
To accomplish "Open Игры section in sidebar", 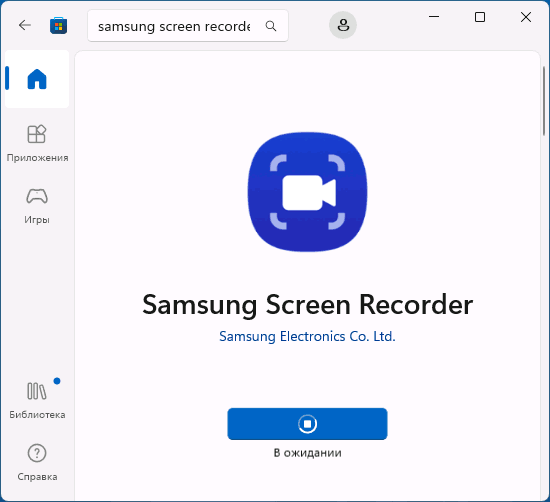I will (37, 206).
